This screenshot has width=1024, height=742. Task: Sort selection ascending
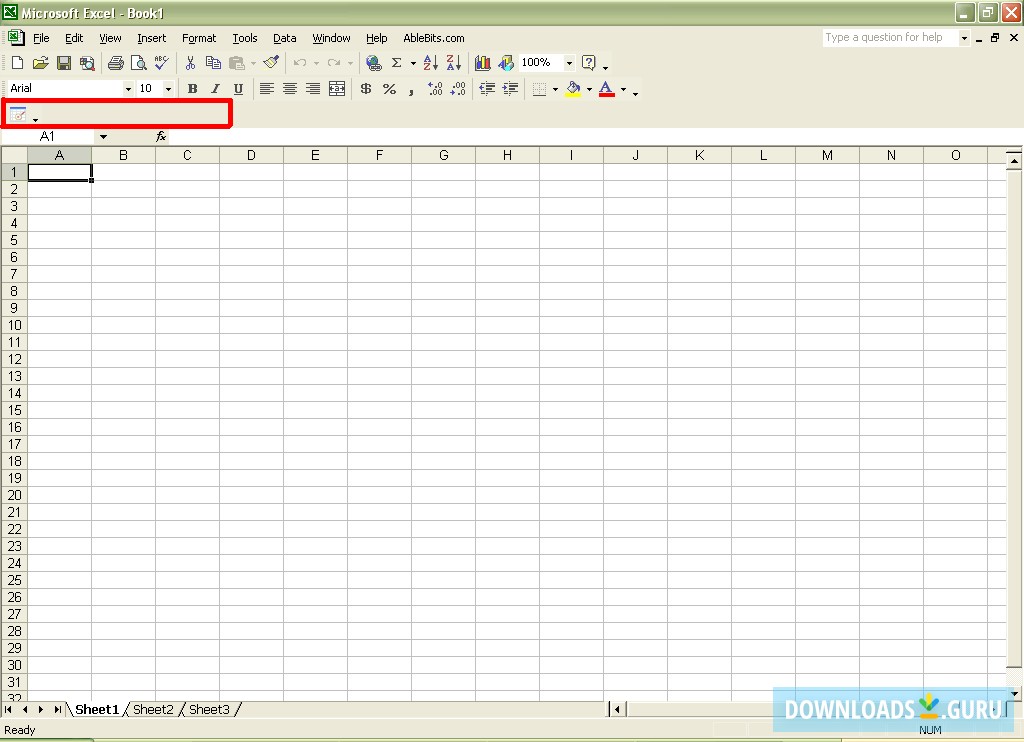click(x=431, y=62)
